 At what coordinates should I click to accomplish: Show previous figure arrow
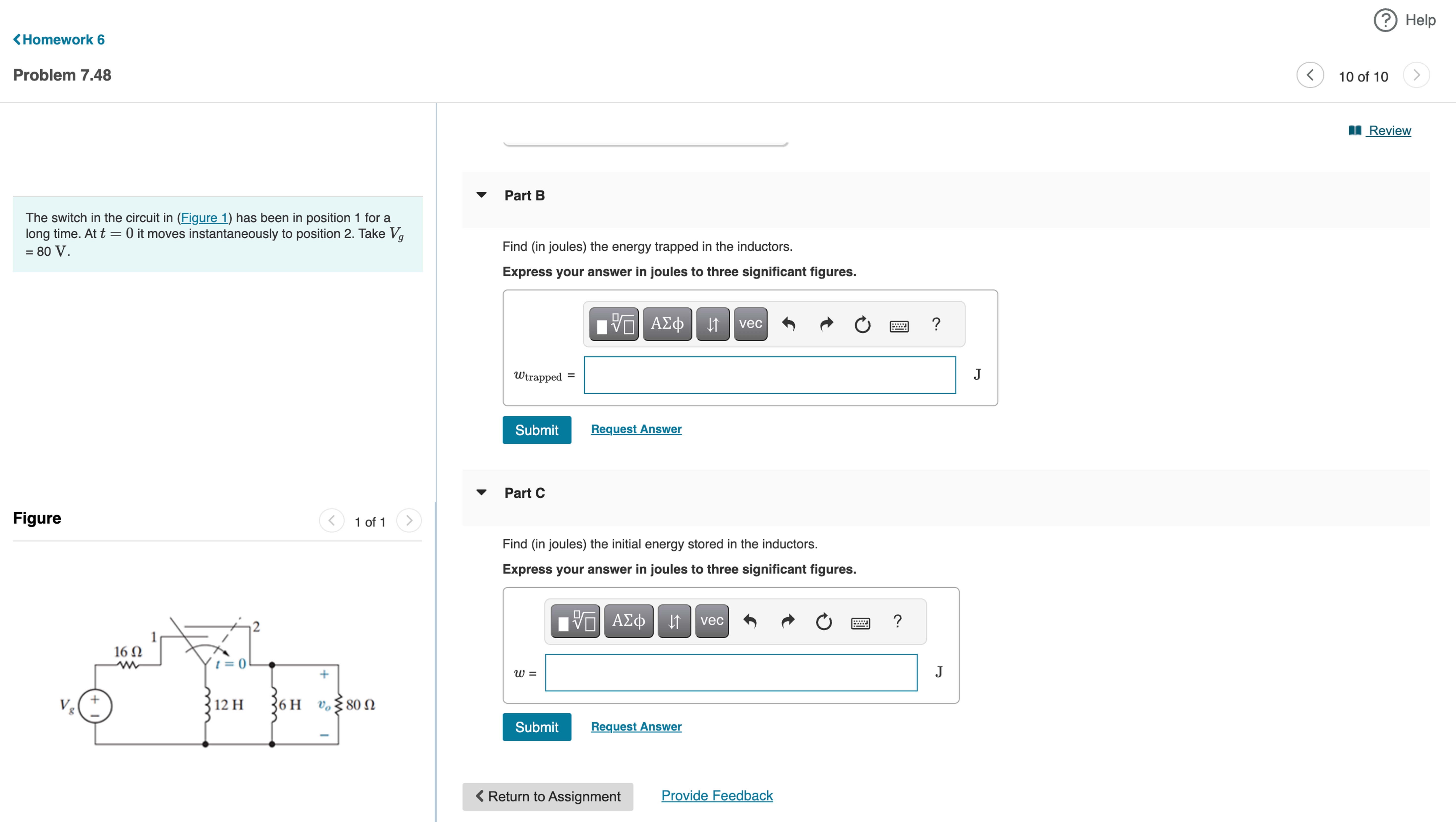tap(332, 520)
